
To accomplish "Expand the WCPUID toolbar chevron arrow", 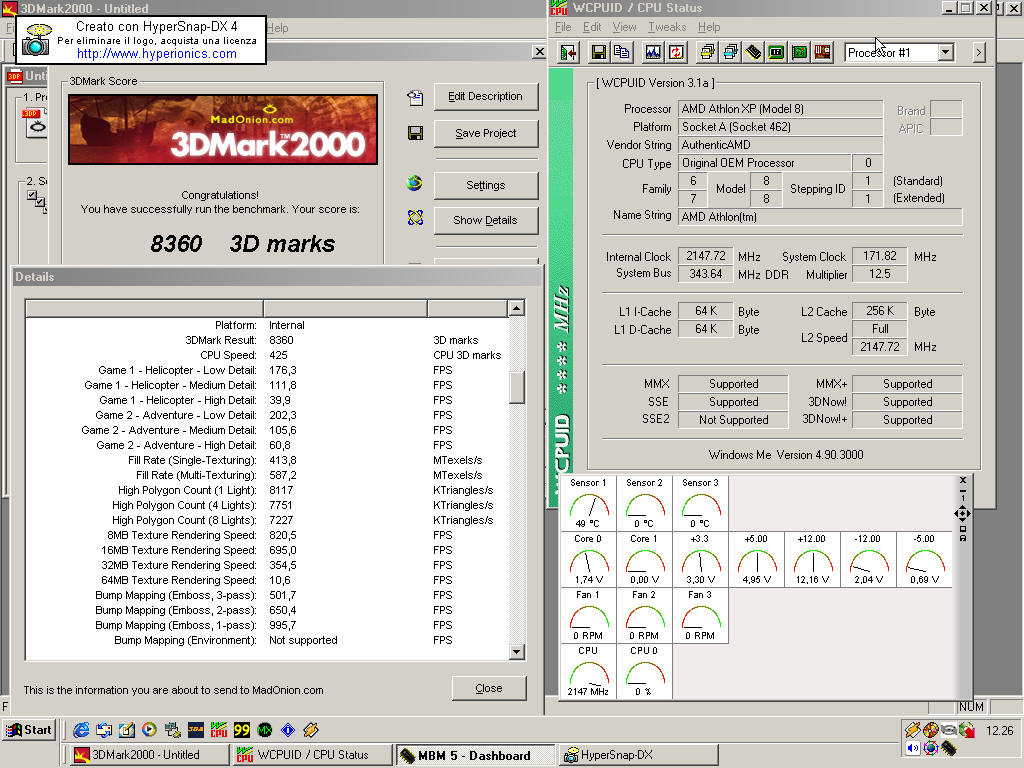I will [978, 52].
